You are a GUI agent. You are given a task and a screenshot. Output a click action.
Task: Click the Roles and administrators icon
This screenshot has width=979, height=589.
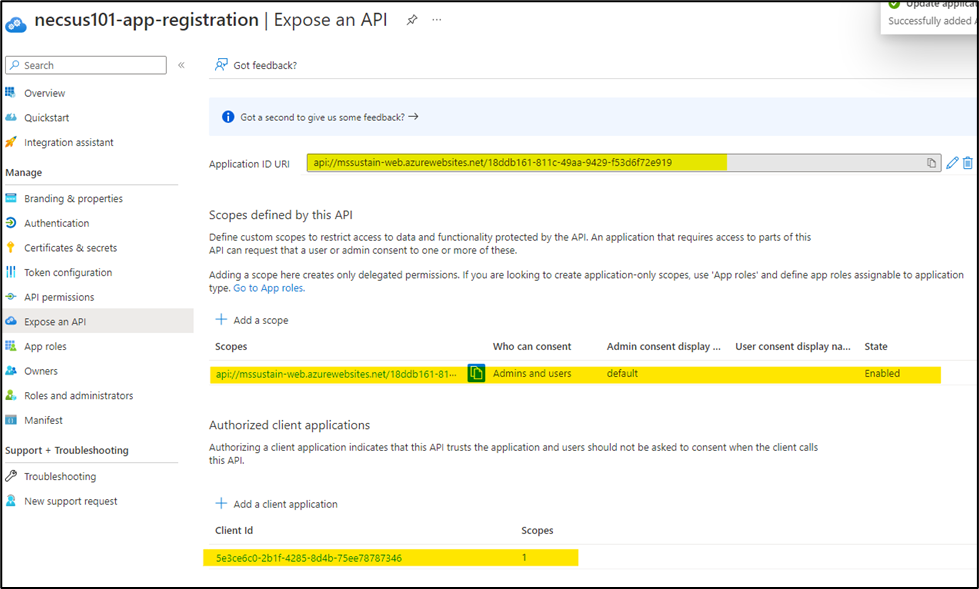click(11, 395)
